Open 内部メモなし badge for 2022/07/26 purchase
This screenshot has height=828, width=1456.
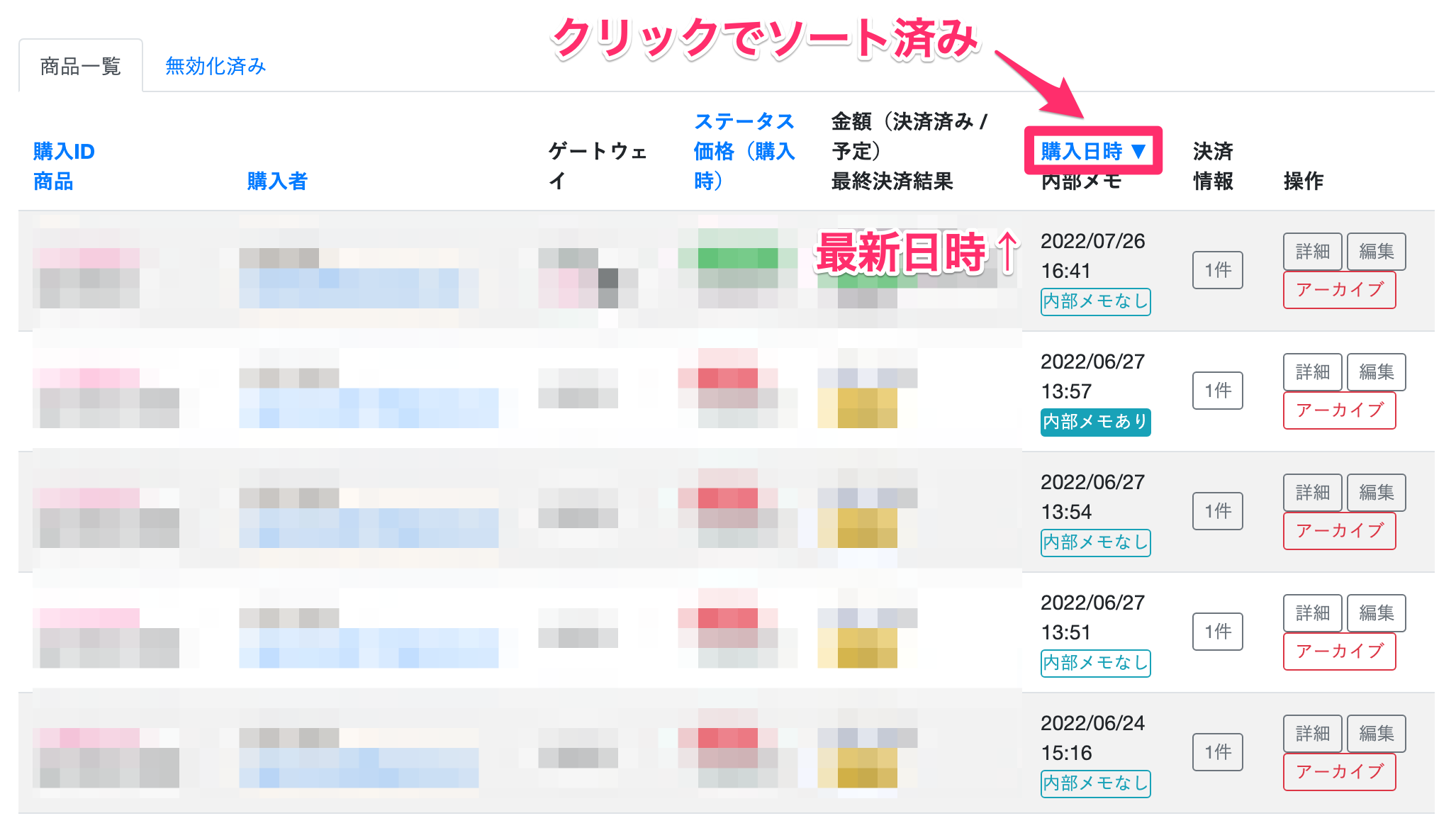(x=1095, y=301)
